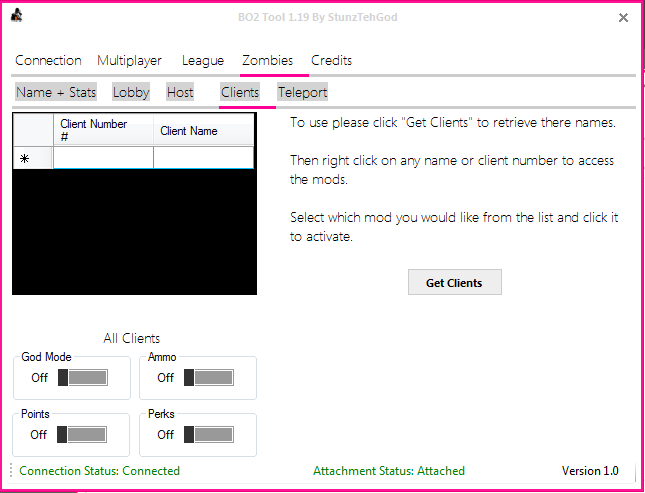
Task: Open the Teleport sub-tab
Action: 302,93
